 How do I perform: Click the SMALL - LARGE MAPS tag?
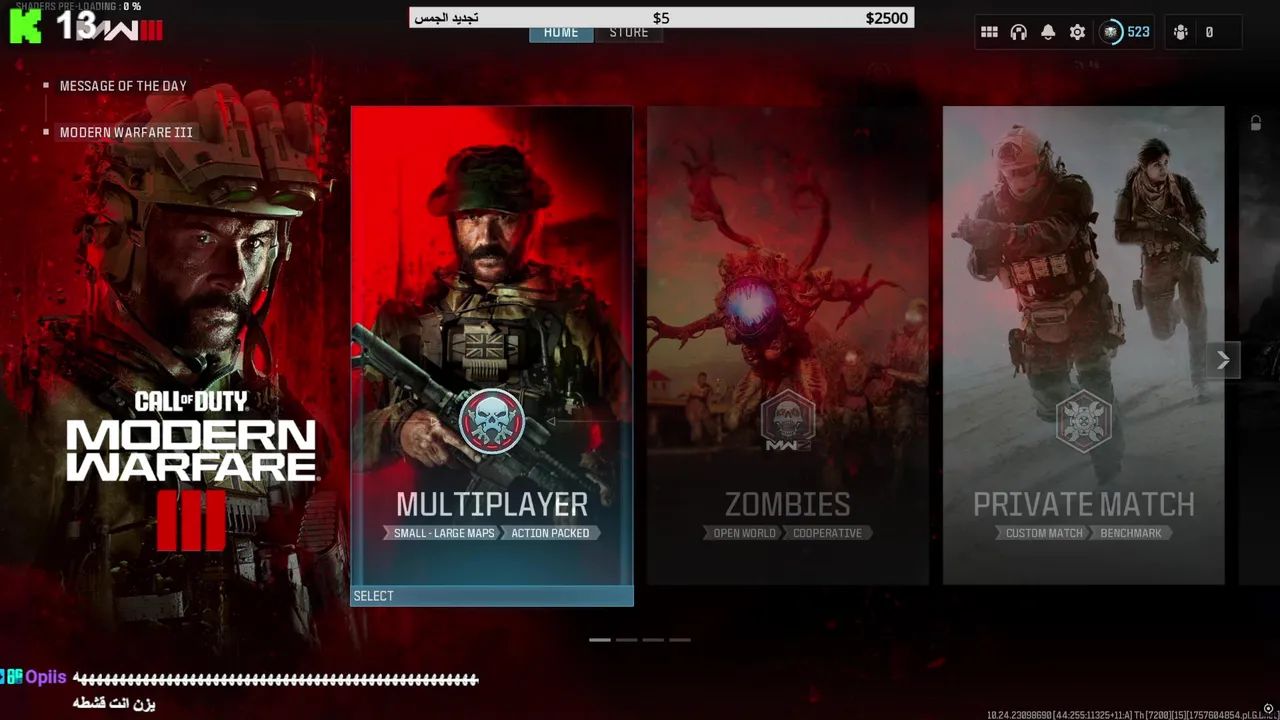coord(444,533)
